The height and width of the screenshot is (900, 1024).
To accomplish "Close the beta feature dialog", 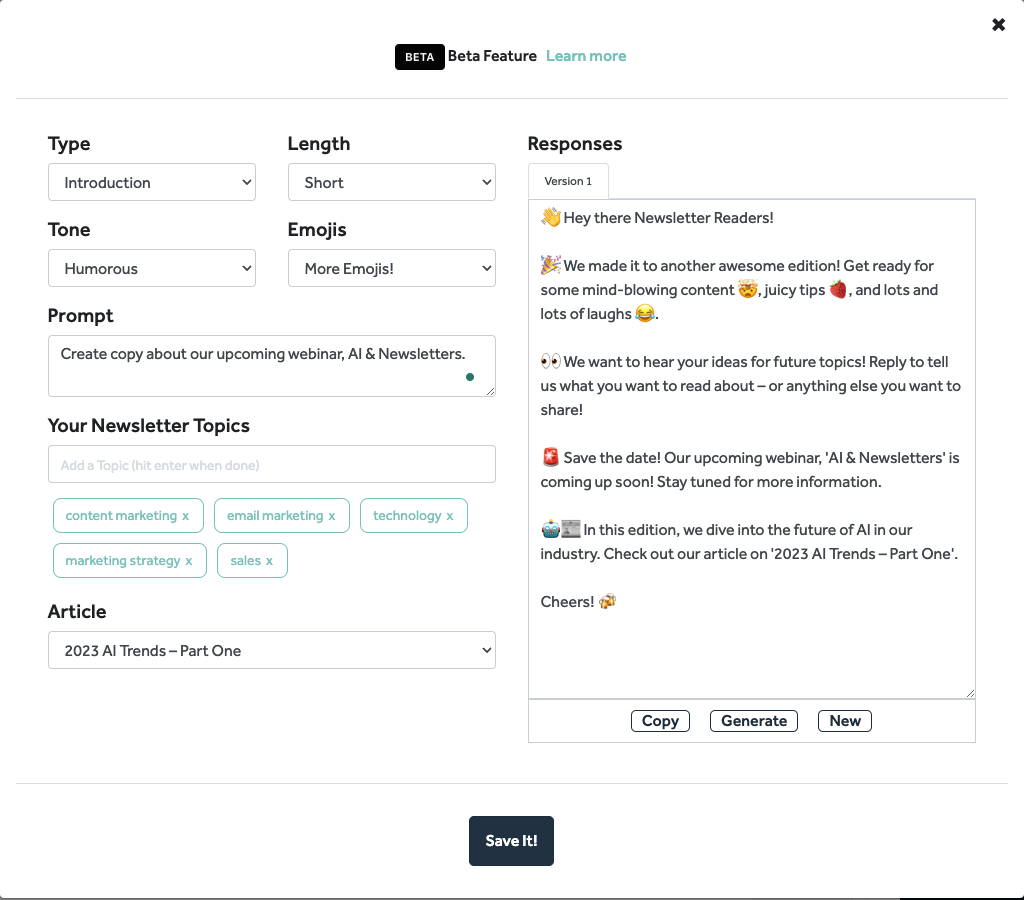I will (998, 25).
